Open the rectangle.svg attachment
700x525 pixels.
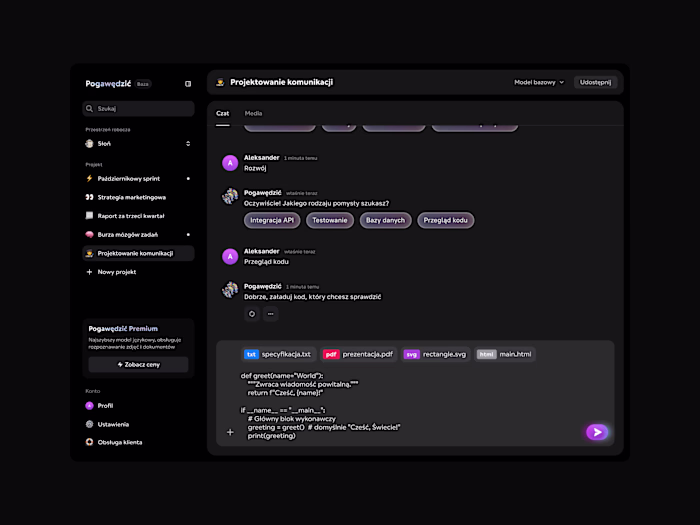(x=435, y=354)
